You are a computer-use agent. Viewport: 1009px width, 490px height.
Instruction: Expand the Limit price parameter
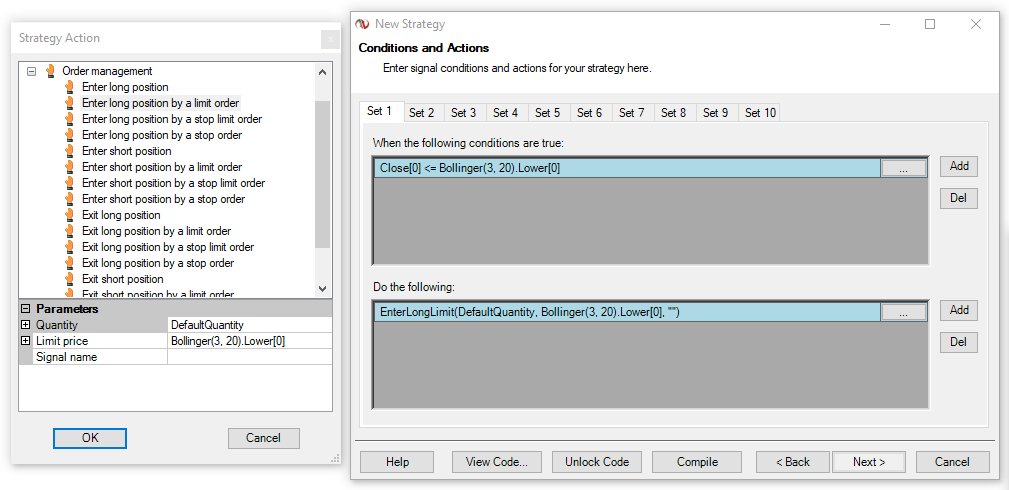point(26,341)
